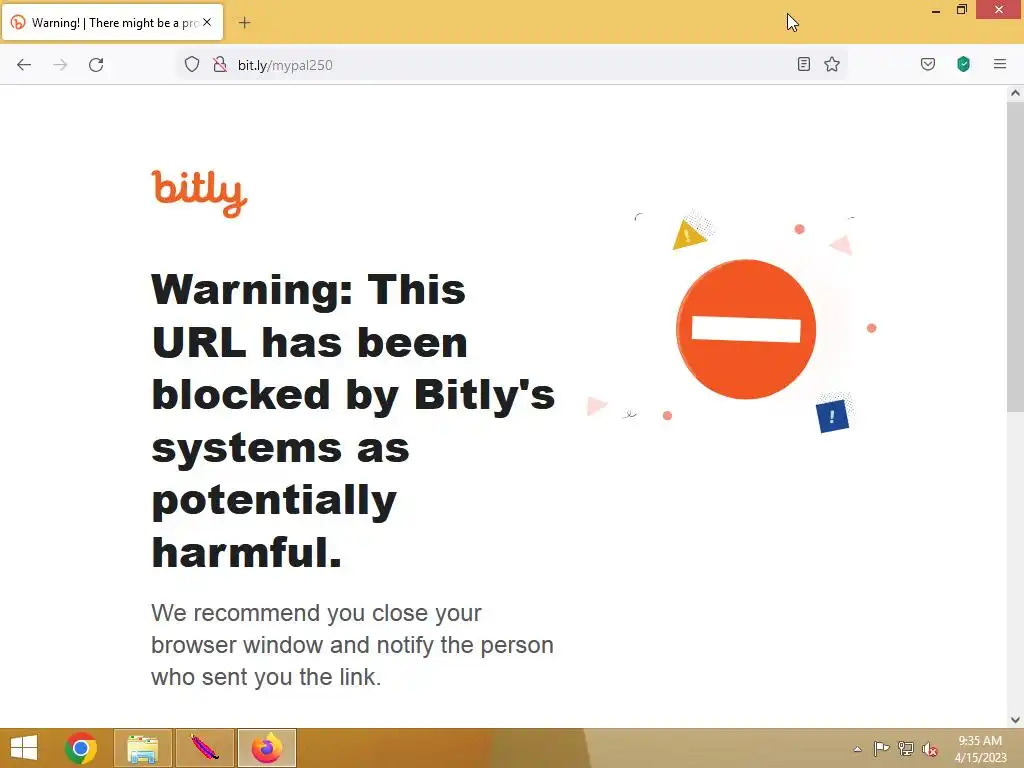Click the muted volume tray icon
The image size is (1024, 768).
(x=929, y=749)
